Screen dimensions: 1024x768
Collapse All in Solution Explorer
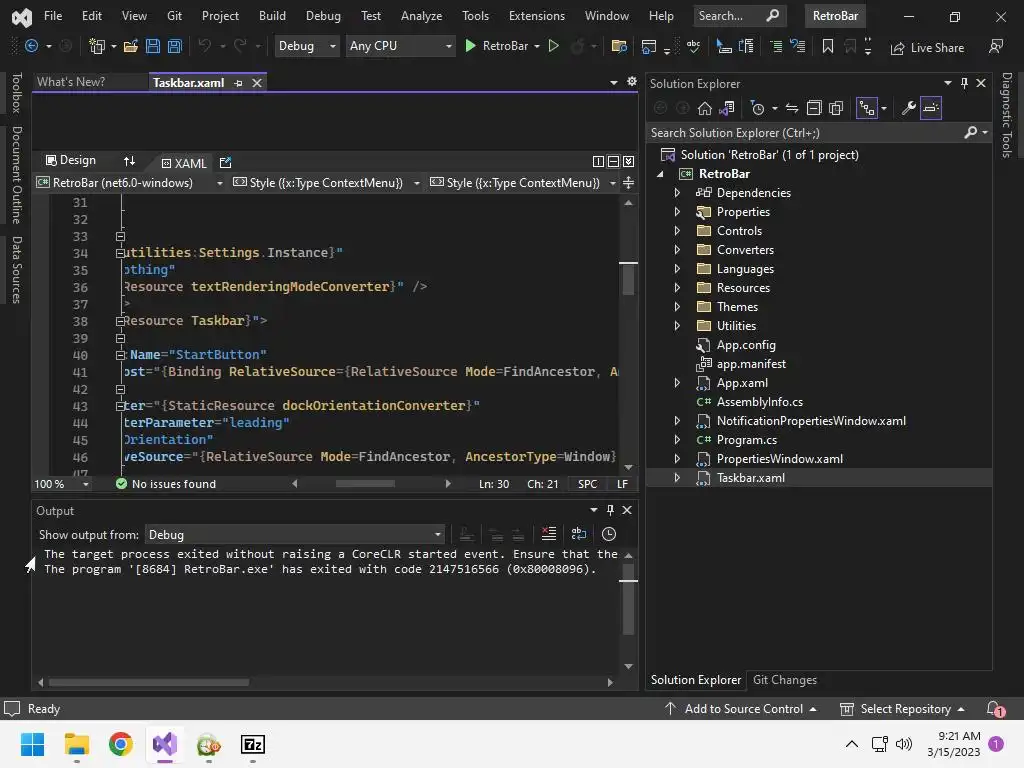[814, 108]
